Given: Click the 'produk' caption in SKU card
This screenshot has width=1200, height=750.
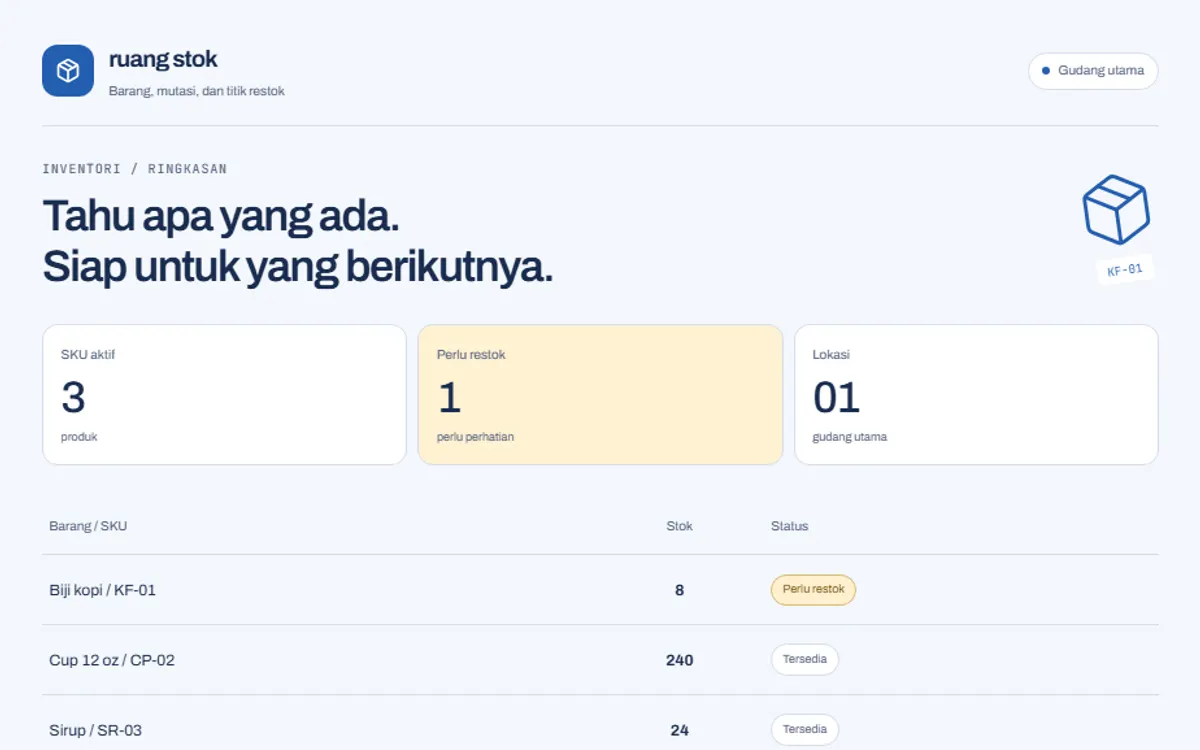Looking at the screenshot, I should click(79, 437).
